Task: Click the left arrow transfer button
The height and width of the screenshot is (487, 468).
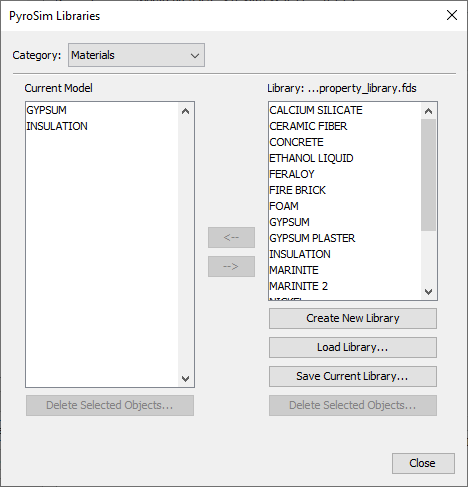Action: point(231,238)
